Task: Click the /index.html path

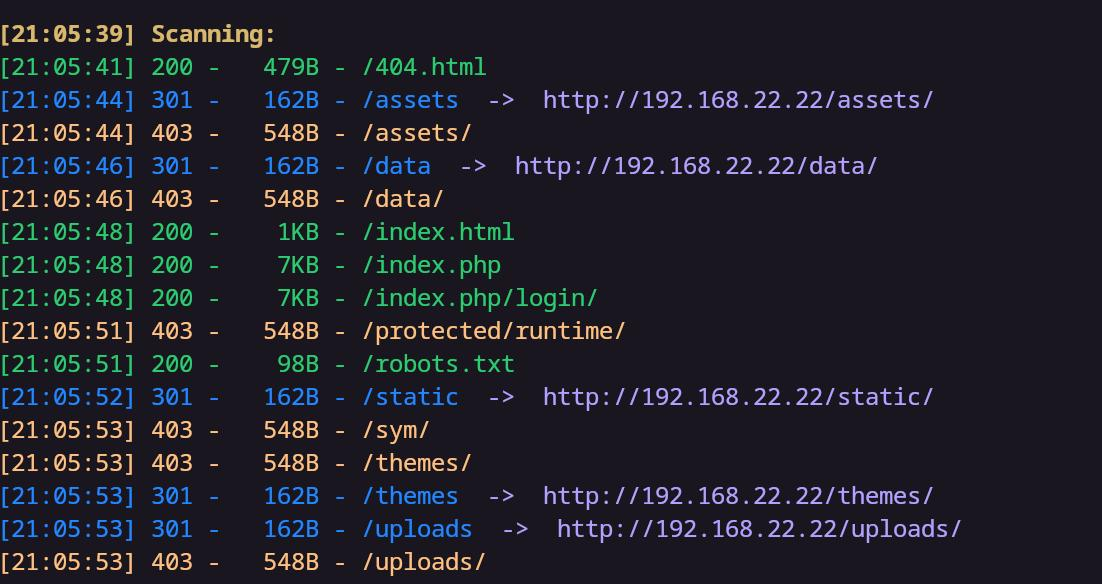Action: (x=438, y=232)
